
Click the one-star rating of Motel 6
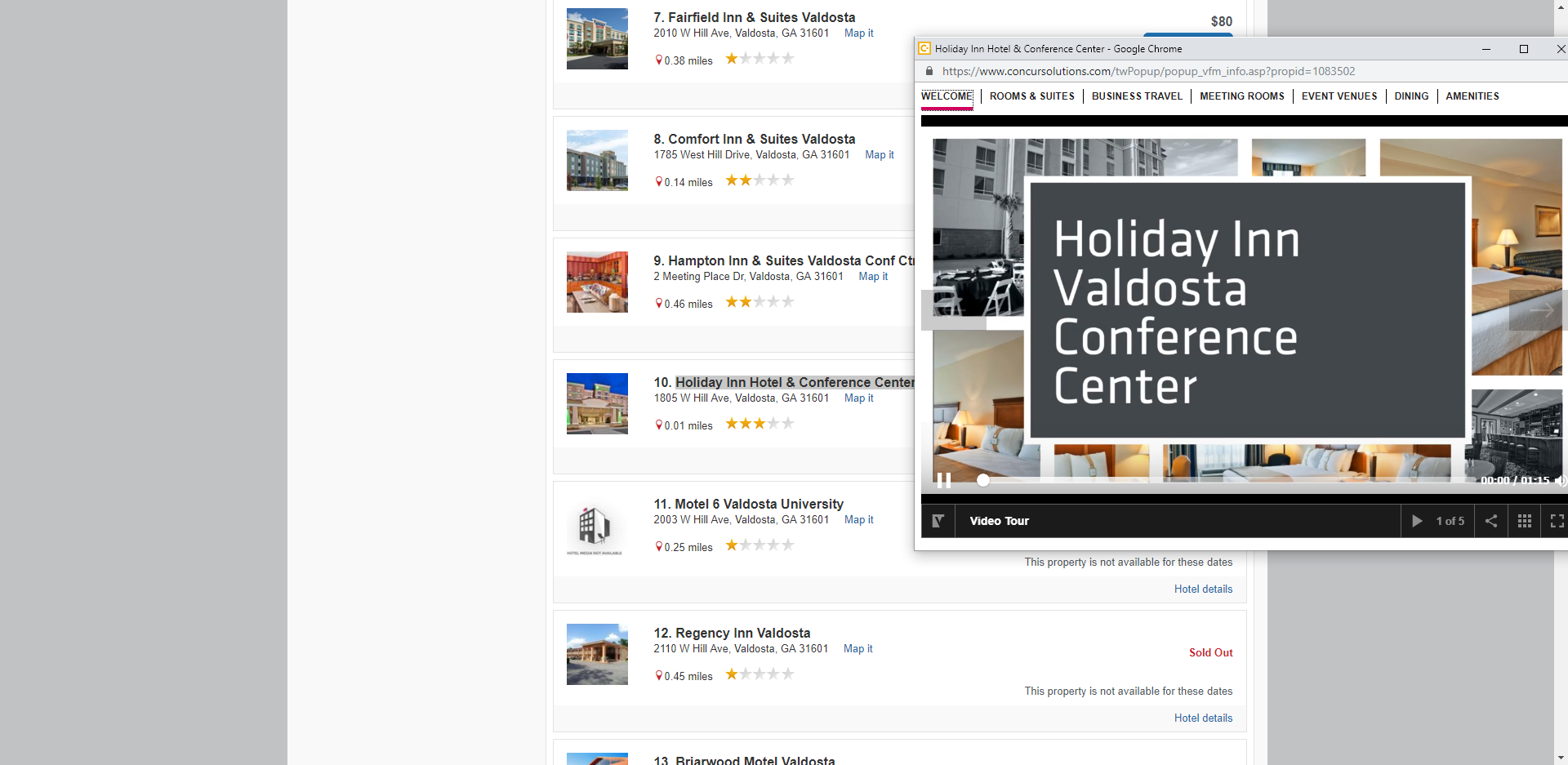point(759,545)
